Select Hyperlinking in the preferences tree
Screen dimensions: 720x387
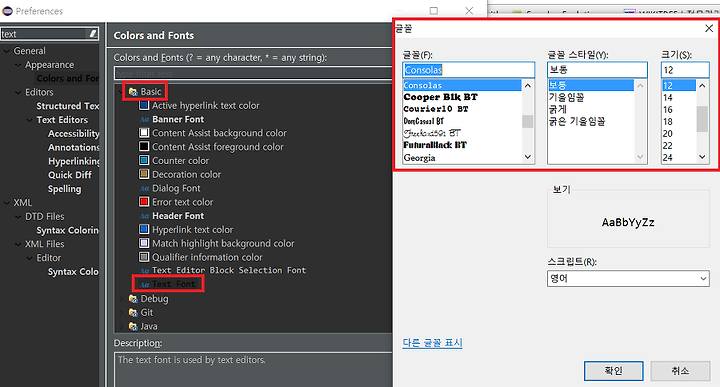point(73,161)
